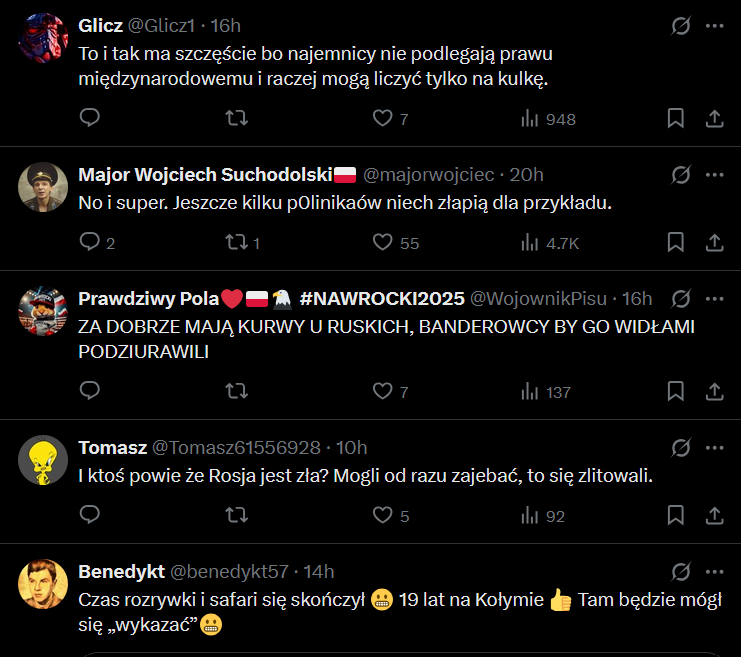Reply to Glicz's tweet
Viewport: 741px width, 657px height.
coord(89,118)
